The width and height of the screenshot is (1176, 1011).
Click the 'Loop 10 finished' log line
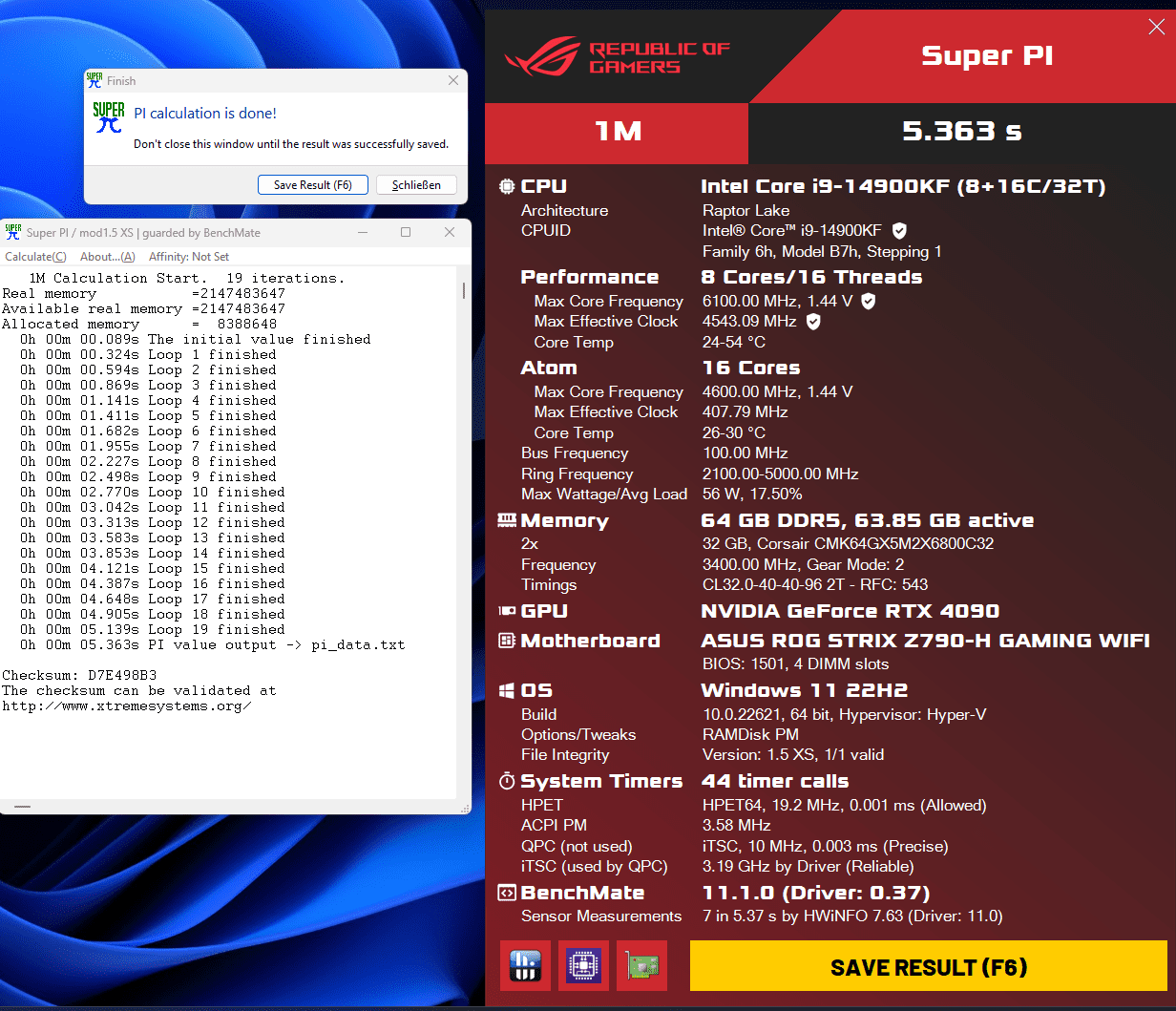tap(153, 492)
